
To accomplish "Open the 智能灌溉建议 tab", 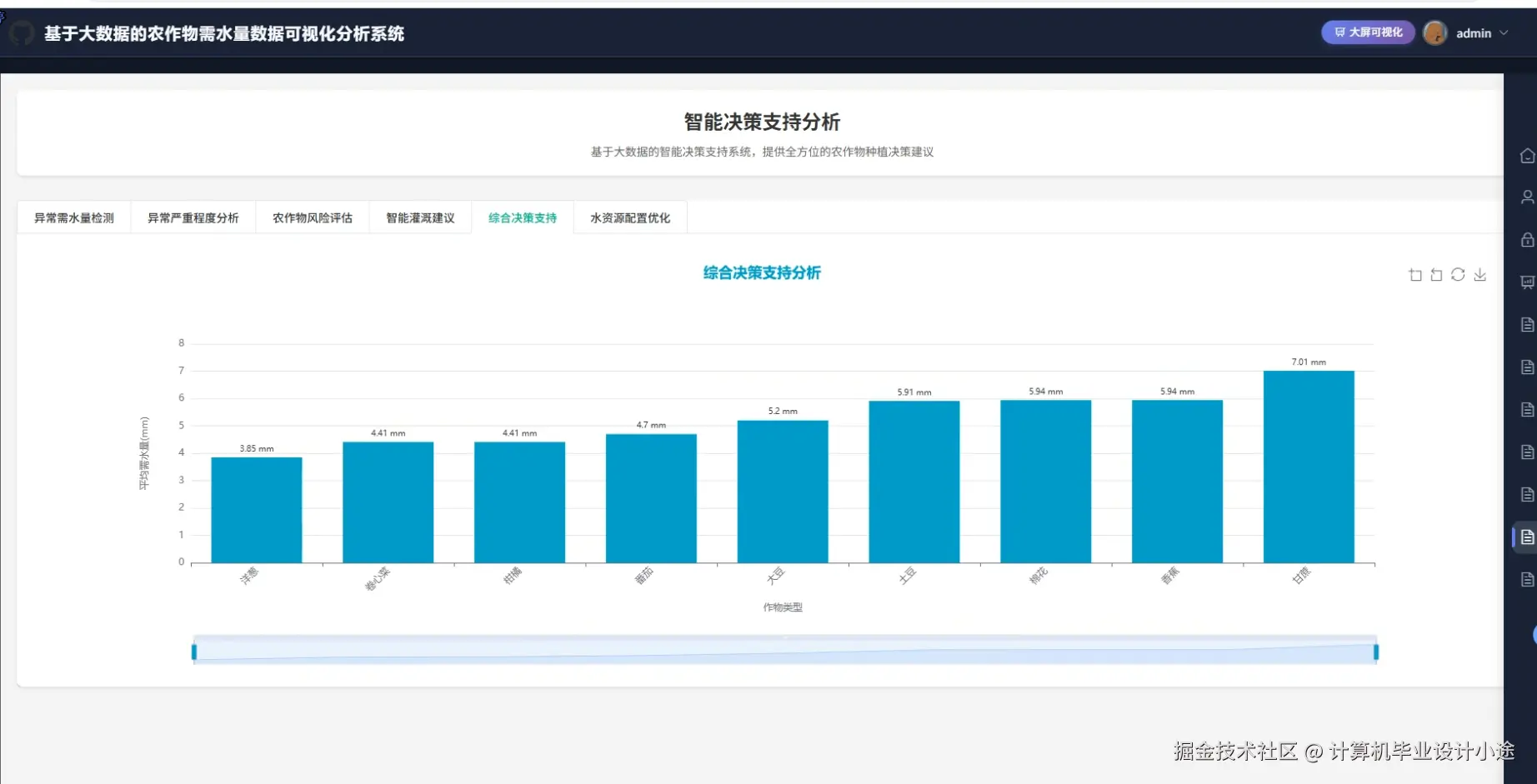I will click(419, 217).
